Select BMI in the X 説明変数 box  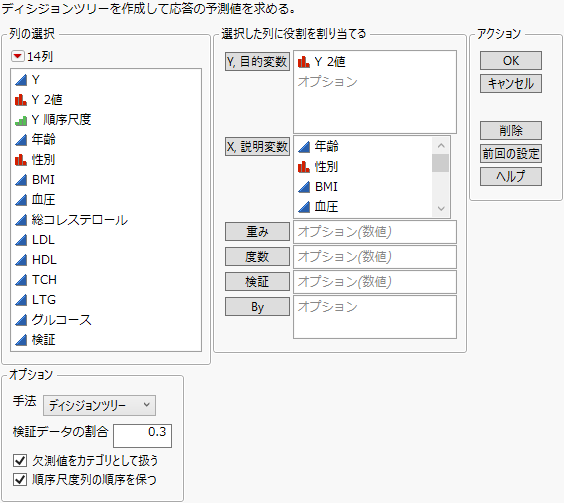coord(326,187)
